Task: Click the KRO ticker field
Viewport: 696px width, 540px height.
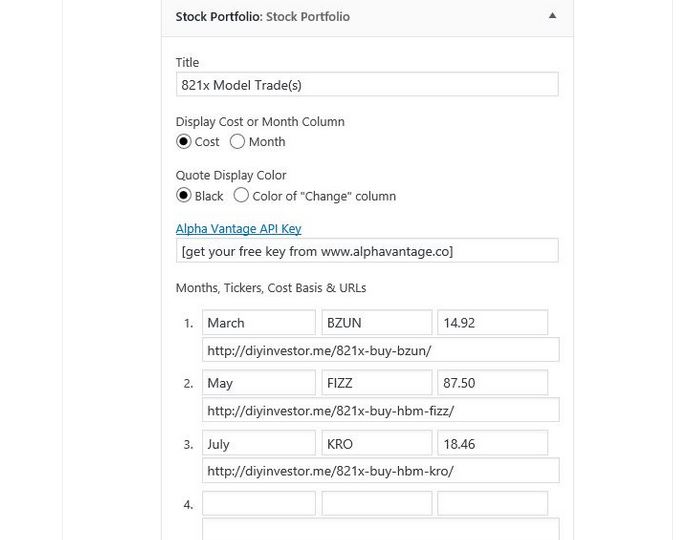Action: (376, 443)
